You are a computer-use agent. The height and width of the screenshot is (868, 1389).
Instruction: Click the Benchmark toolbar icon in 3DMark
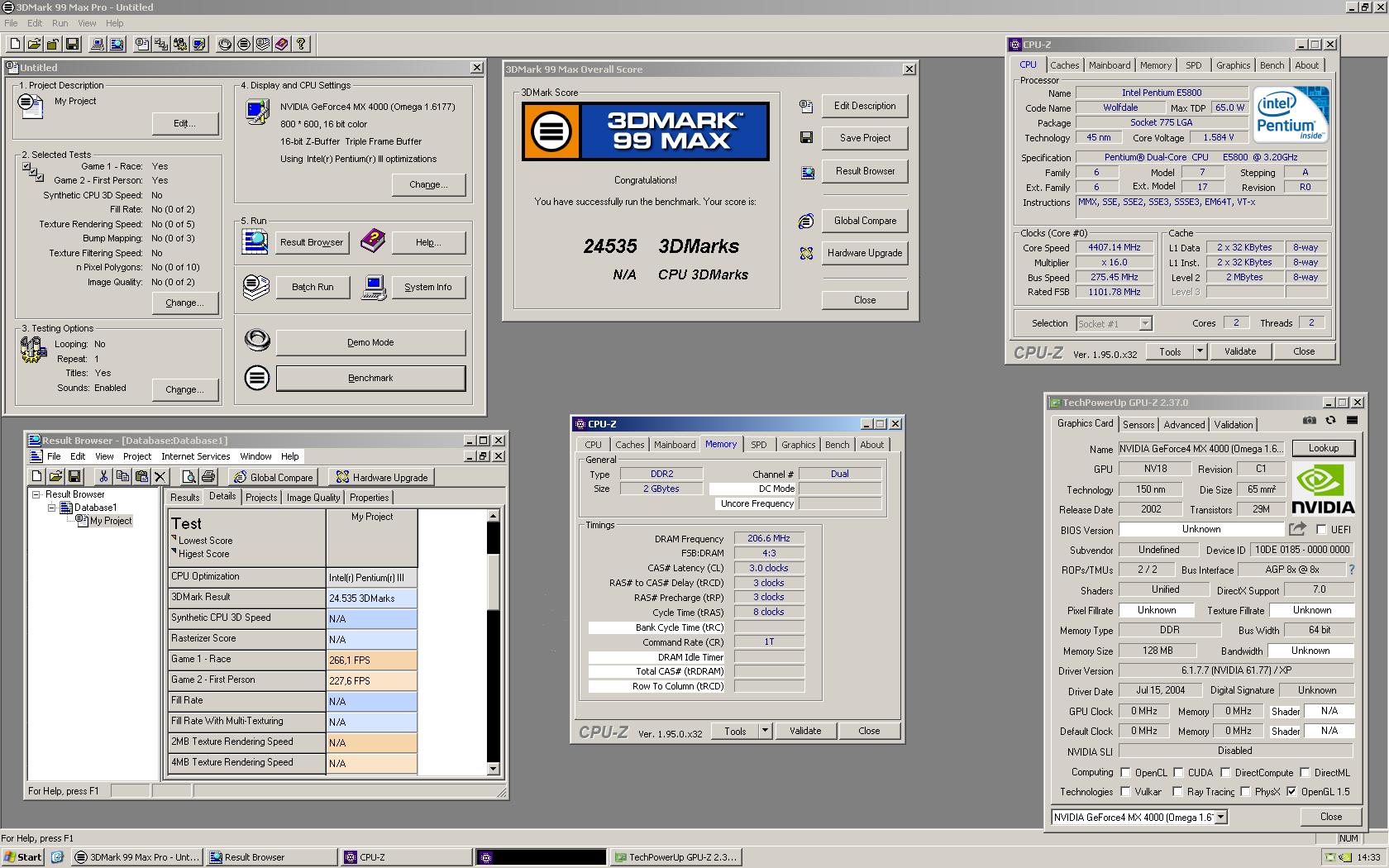[x=244, y=44]
